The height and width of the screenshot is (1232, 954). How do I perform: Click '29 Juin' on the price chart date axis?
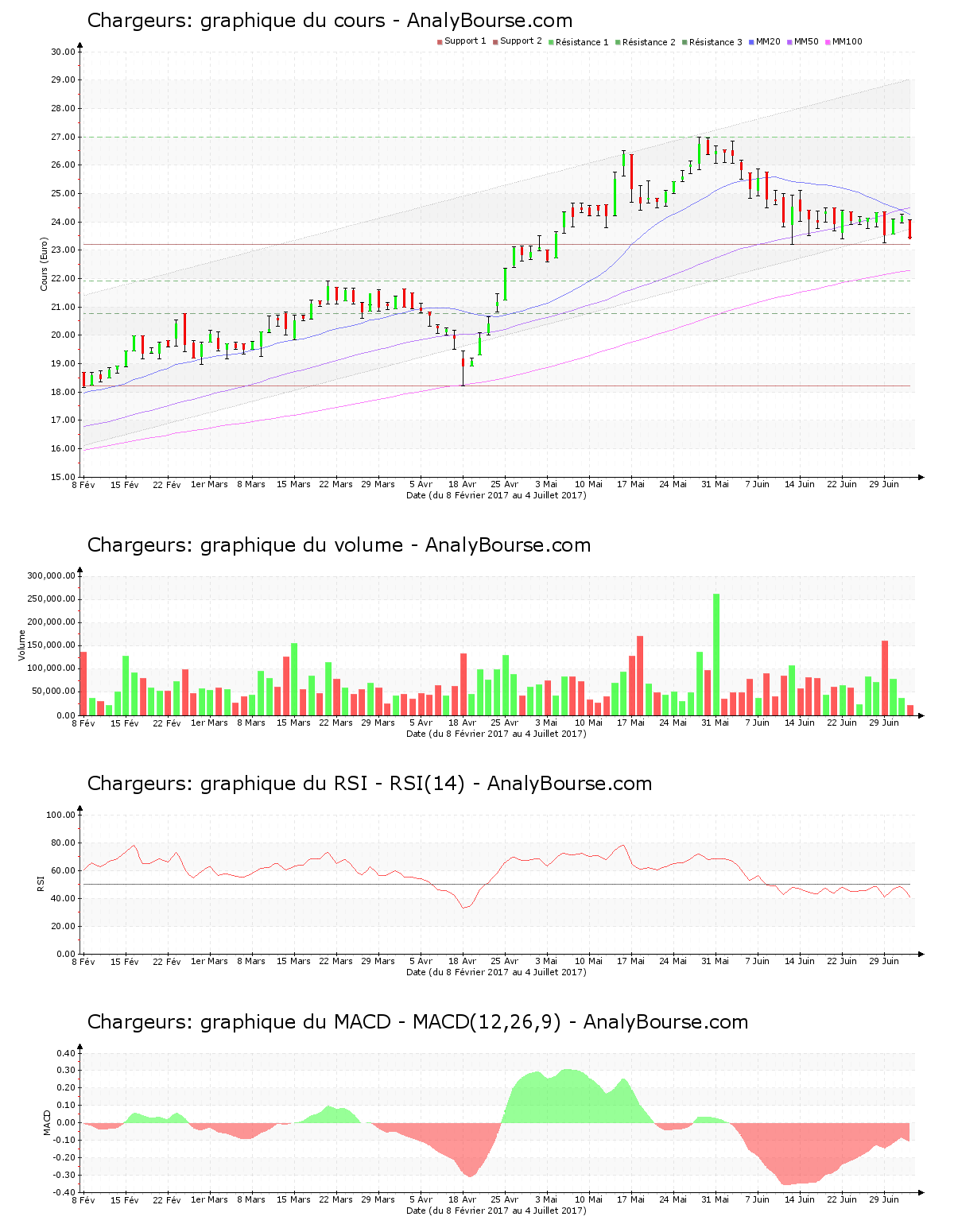coord(884,484)
